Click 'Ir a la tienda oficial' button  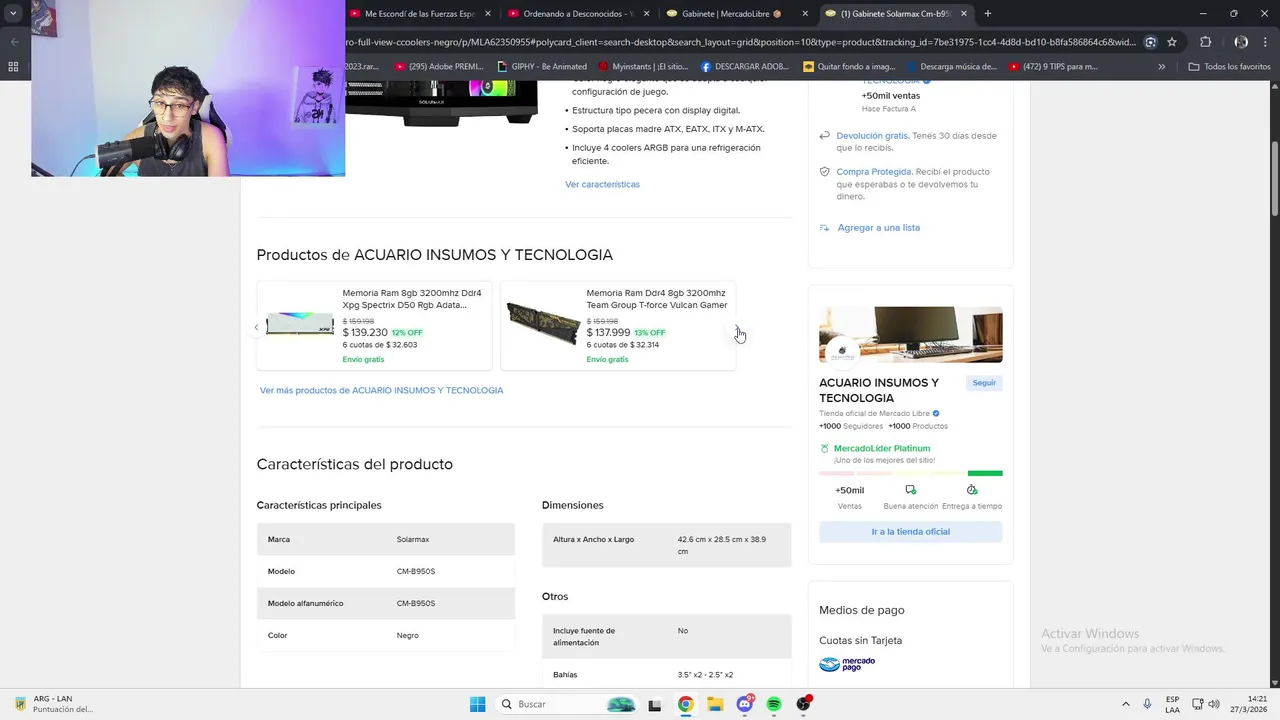click(910, 532)
